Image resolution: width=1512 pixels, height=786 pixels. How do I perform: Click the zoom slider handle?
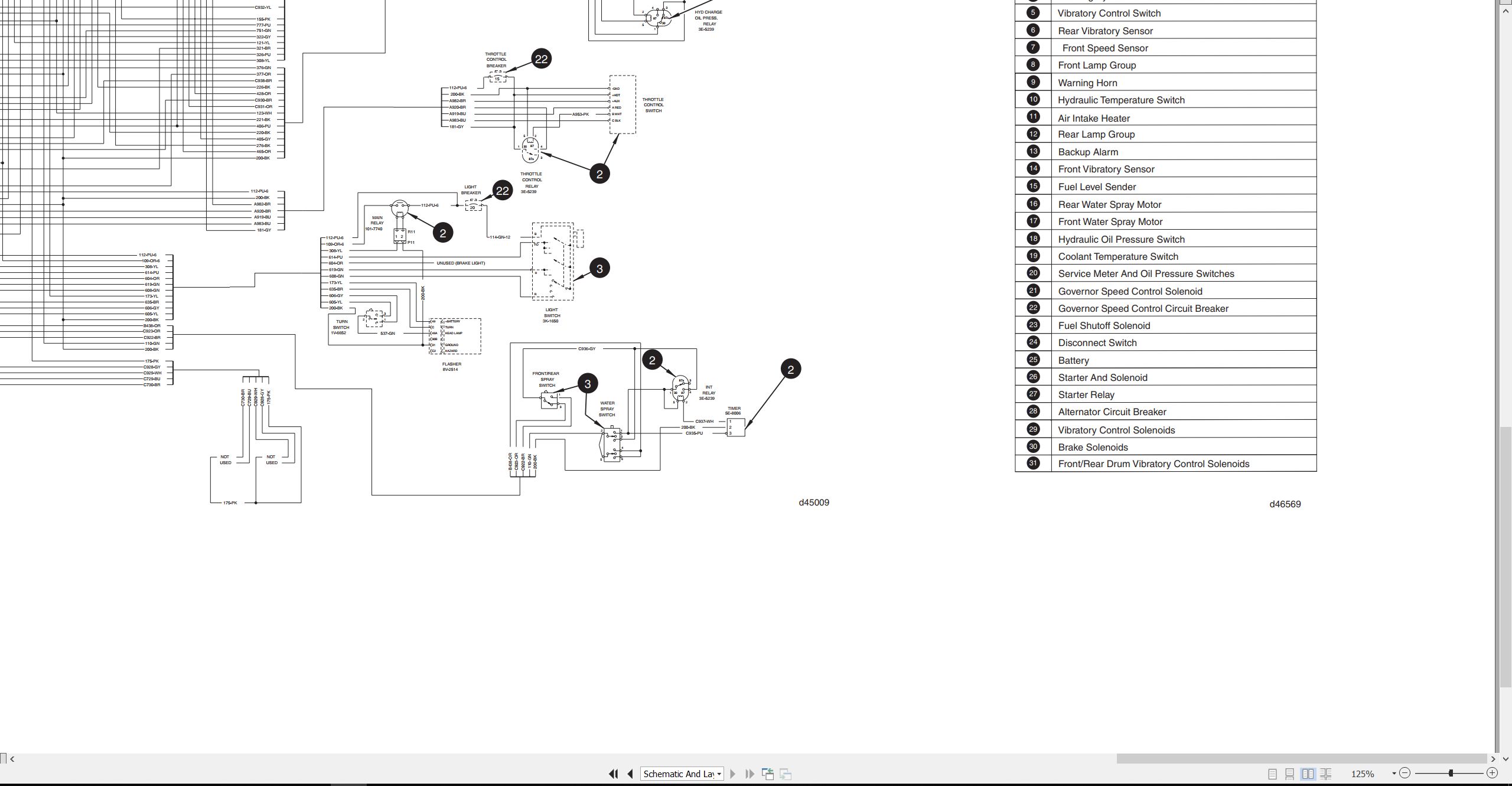[x=1451, y=773]
